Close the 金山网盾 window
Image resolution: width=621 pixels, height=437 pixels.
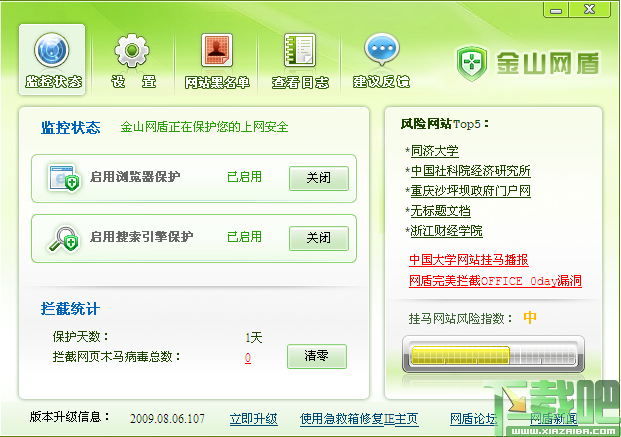click(x=589, y=10)
